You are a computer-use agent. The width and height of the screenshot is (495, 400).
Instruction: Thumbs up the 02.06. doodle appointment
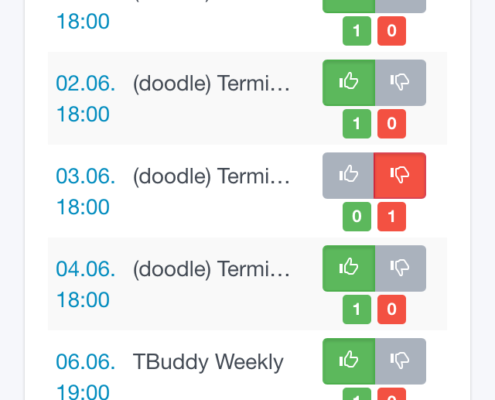point(349,83)
